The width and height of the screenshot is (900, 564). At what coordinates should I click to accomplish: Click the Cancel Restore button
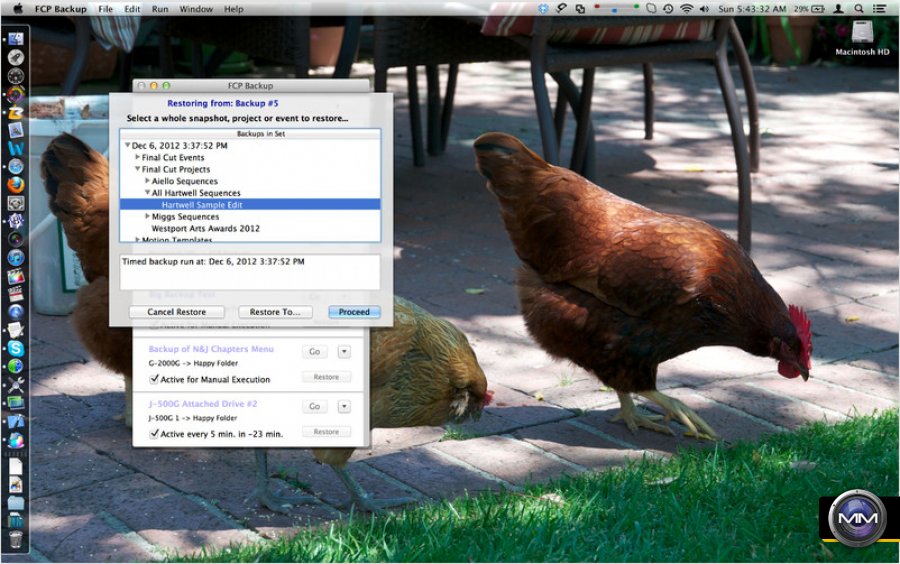(176, 312)
